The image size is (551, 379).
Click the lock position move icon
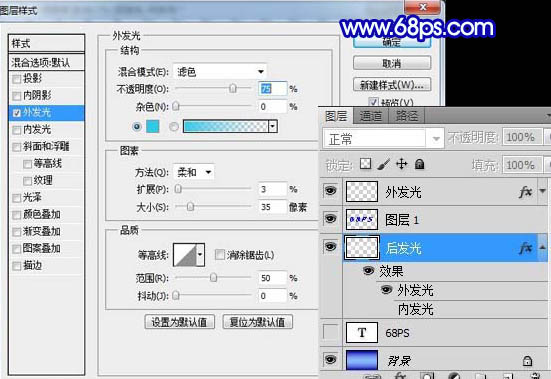[x=402, y=164]
